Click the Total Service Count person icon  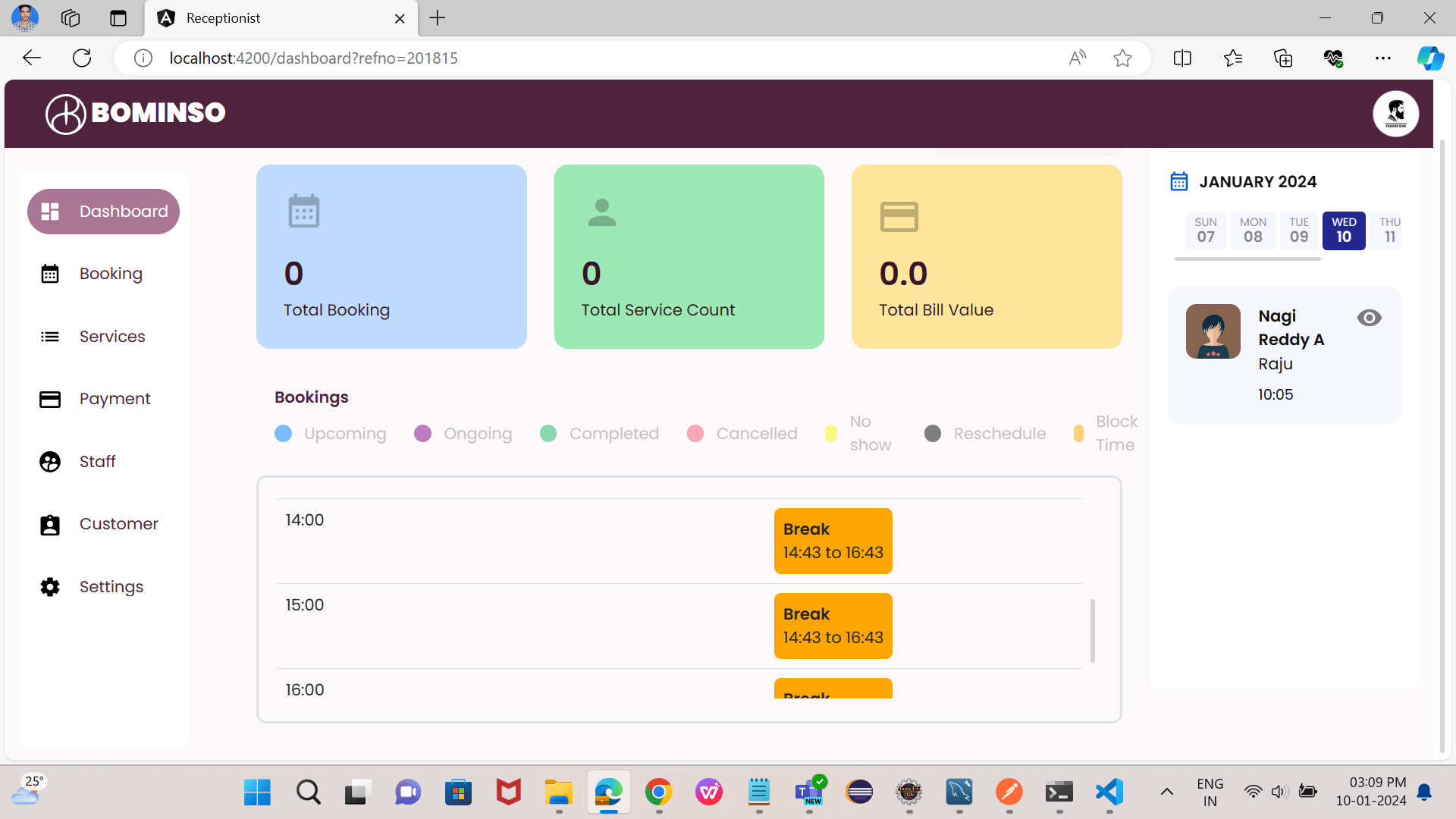tap(602, 212)
